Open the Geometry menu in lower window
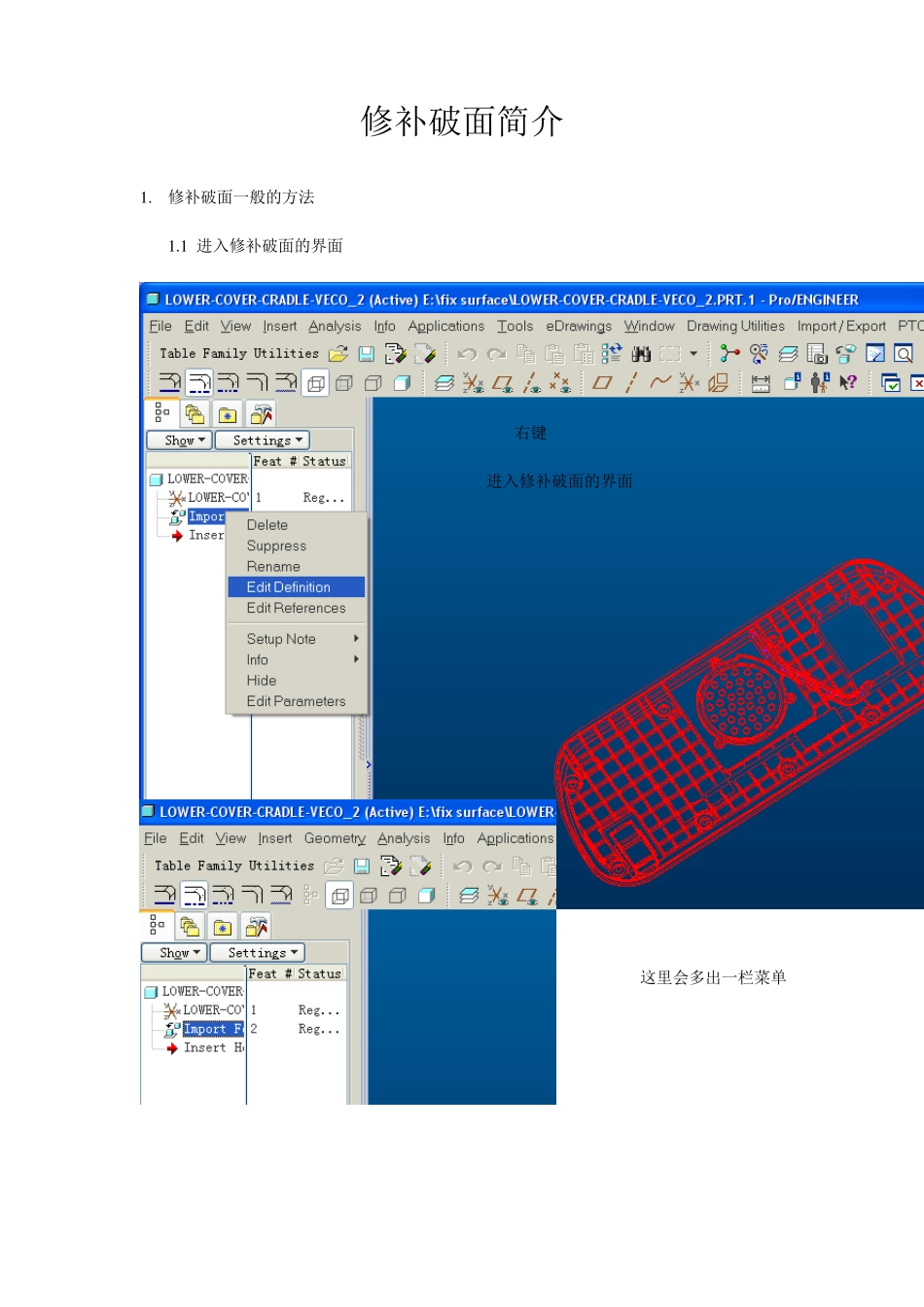The width and height of the screenshot is (924, 1307). 335,838
